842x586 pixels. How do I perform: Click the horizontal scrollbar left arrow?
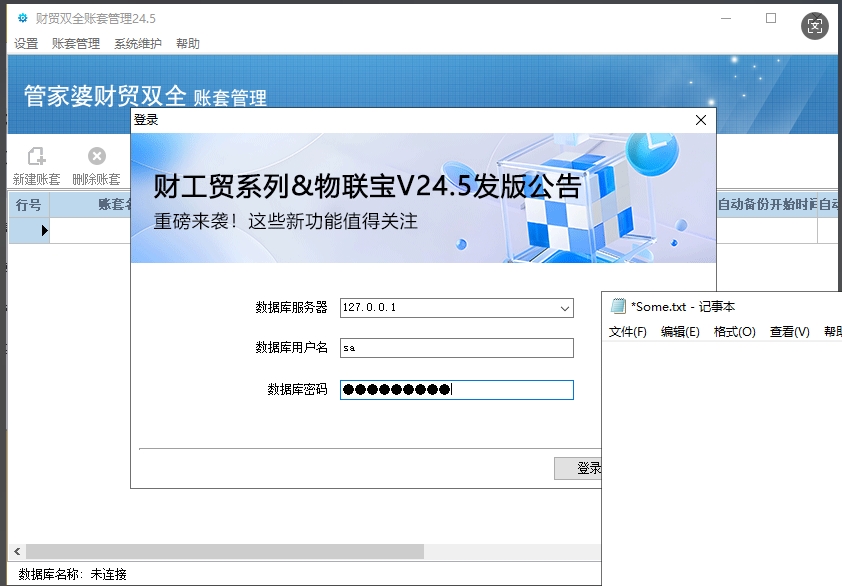(x=17, y=552)
